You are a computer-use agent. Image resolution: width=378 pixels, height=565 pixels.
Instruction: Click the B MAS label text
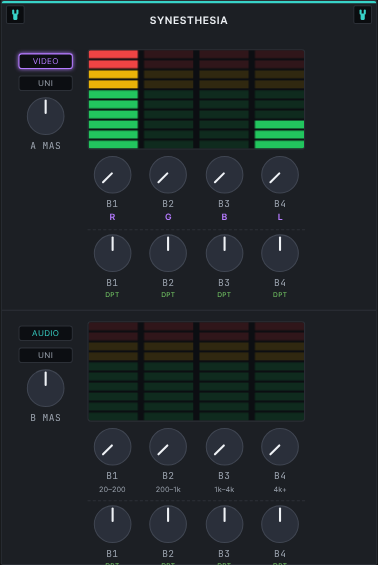[x=46, y=418]
